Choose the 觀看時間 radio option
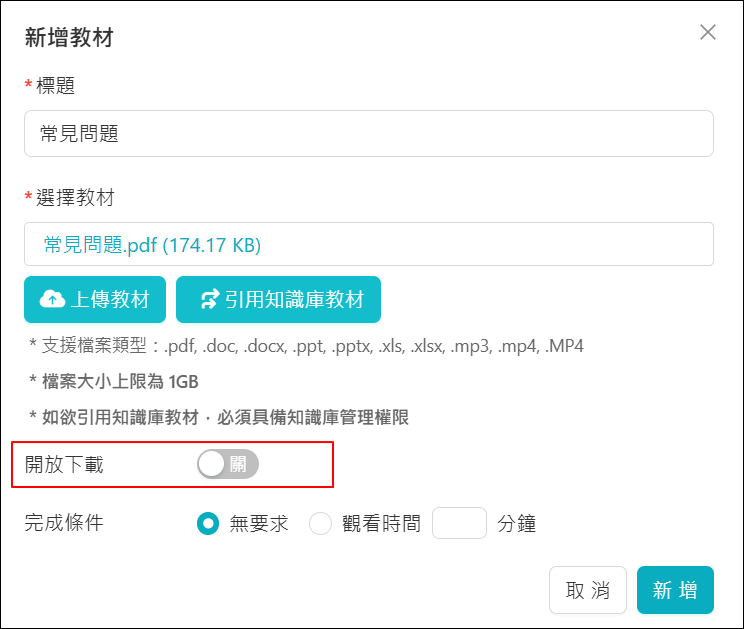 pos(320,523)
